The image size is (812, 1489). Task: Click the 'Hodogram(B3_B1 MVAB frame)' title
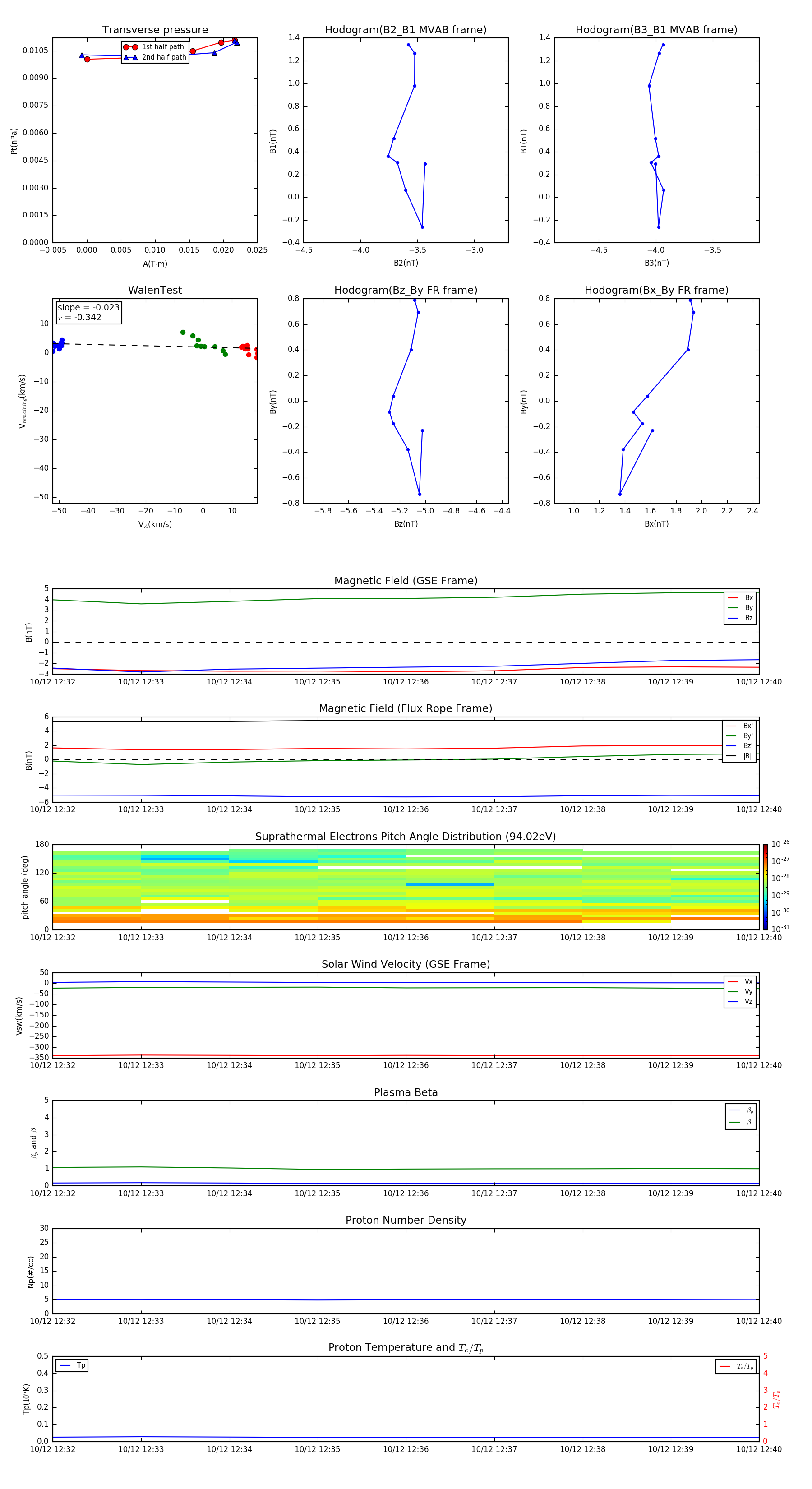point(656,30)
